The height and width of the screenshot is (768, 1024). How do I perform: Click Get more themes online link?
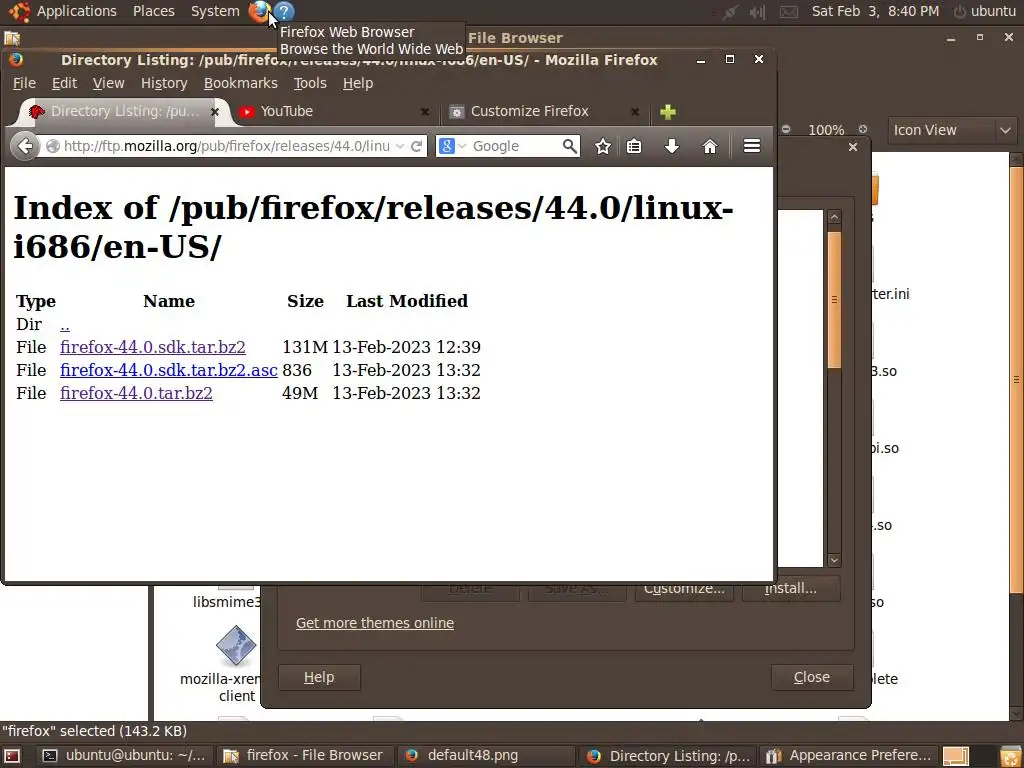[374, 623]
